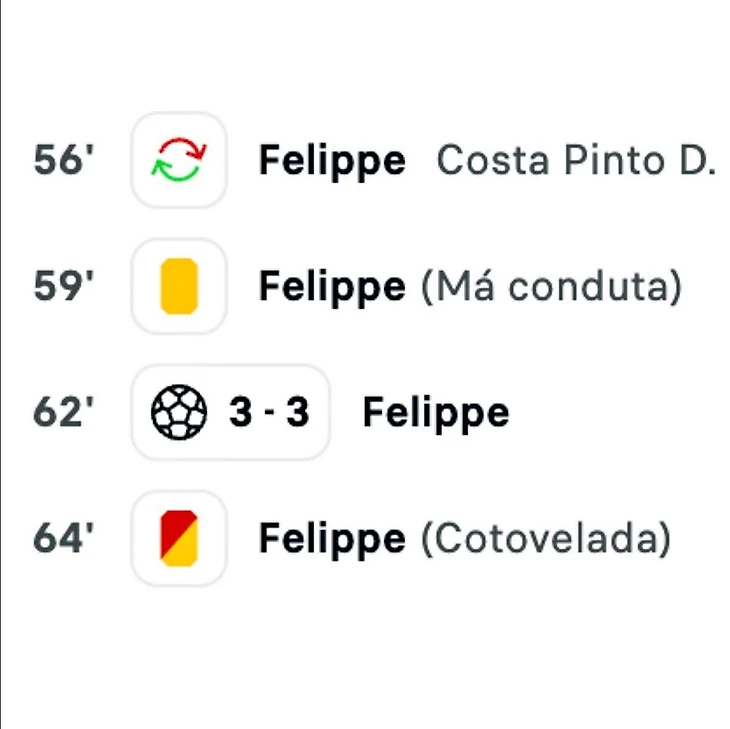
Task: Click the vertical divider line at left edge
Action: tap(1, 364)
